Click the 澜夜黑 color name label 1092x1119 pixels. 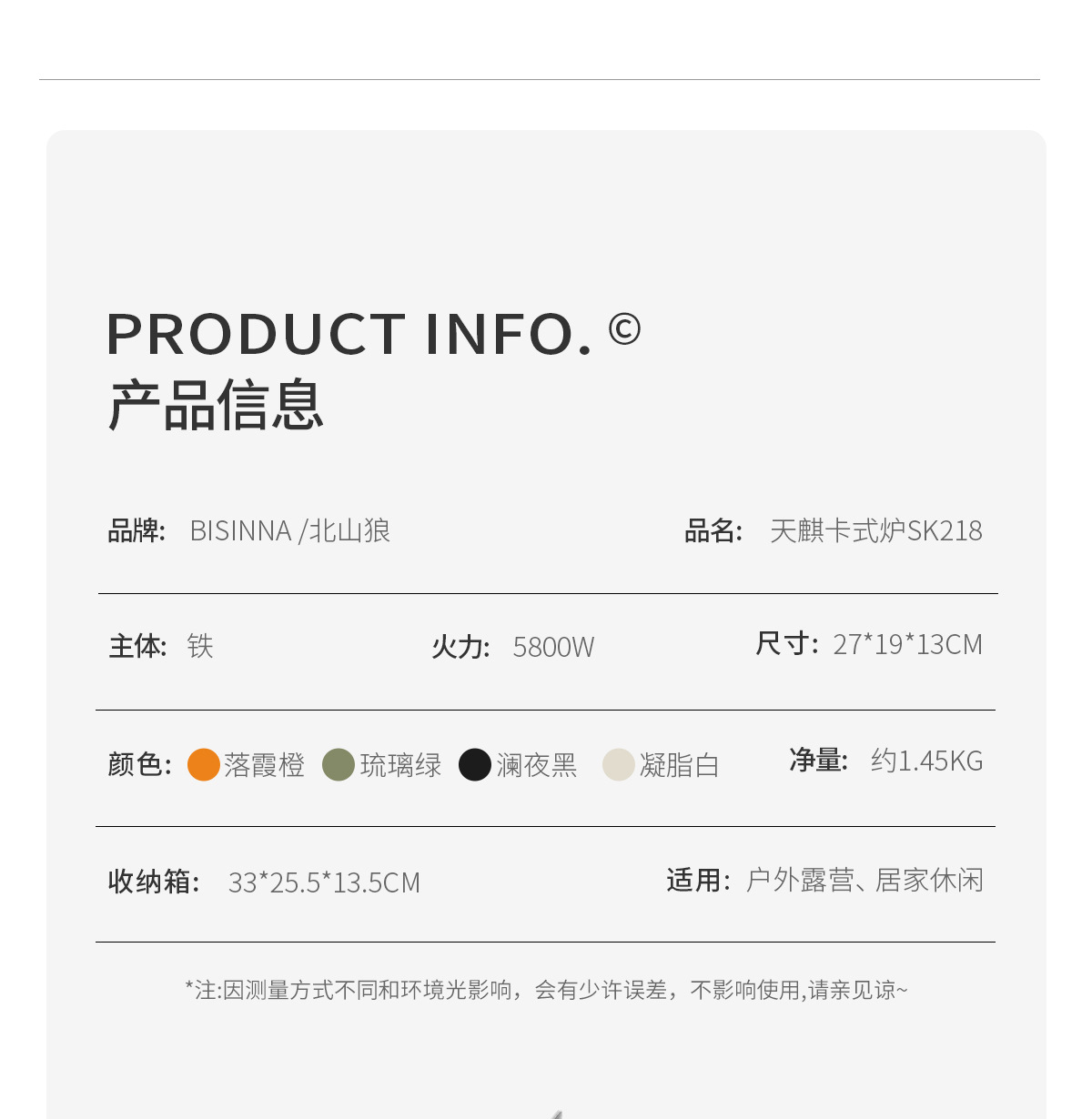tap(537, 765)
